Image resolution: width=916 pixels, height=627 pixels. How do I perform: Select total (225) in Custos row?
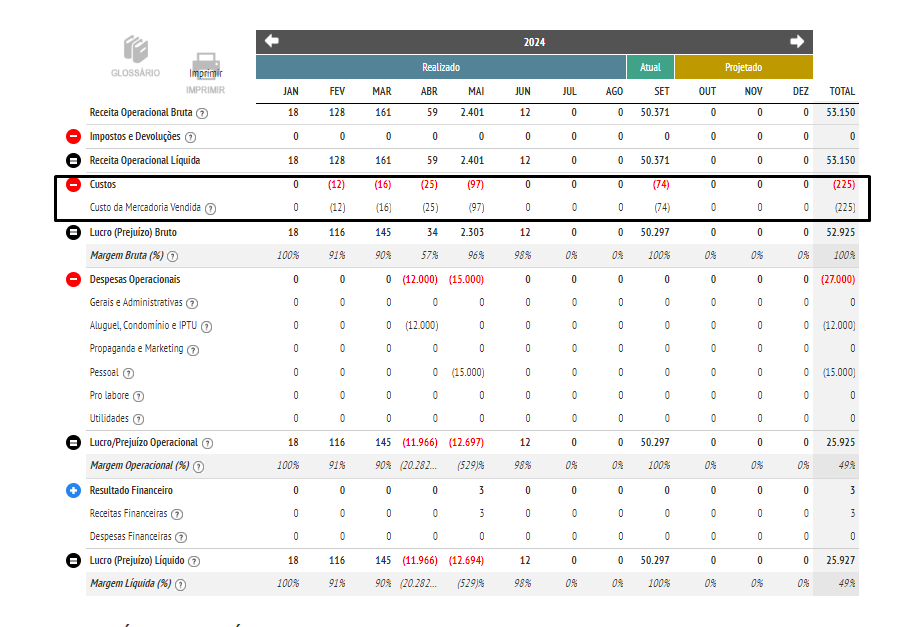tap(844, 184)
